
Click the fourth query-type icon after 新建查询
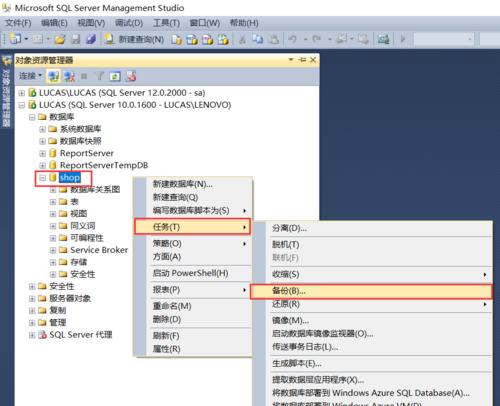point(223,40)
